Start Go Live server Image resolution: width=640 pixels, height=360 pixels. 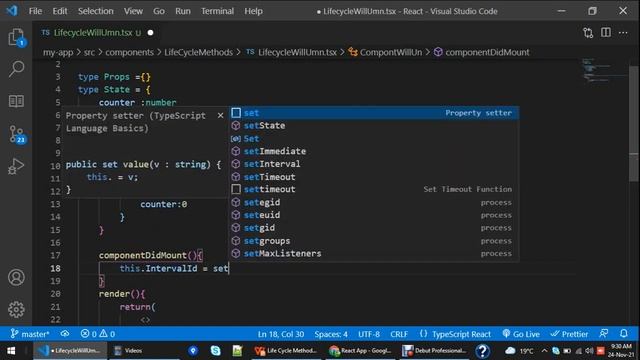tap(521, 334)
